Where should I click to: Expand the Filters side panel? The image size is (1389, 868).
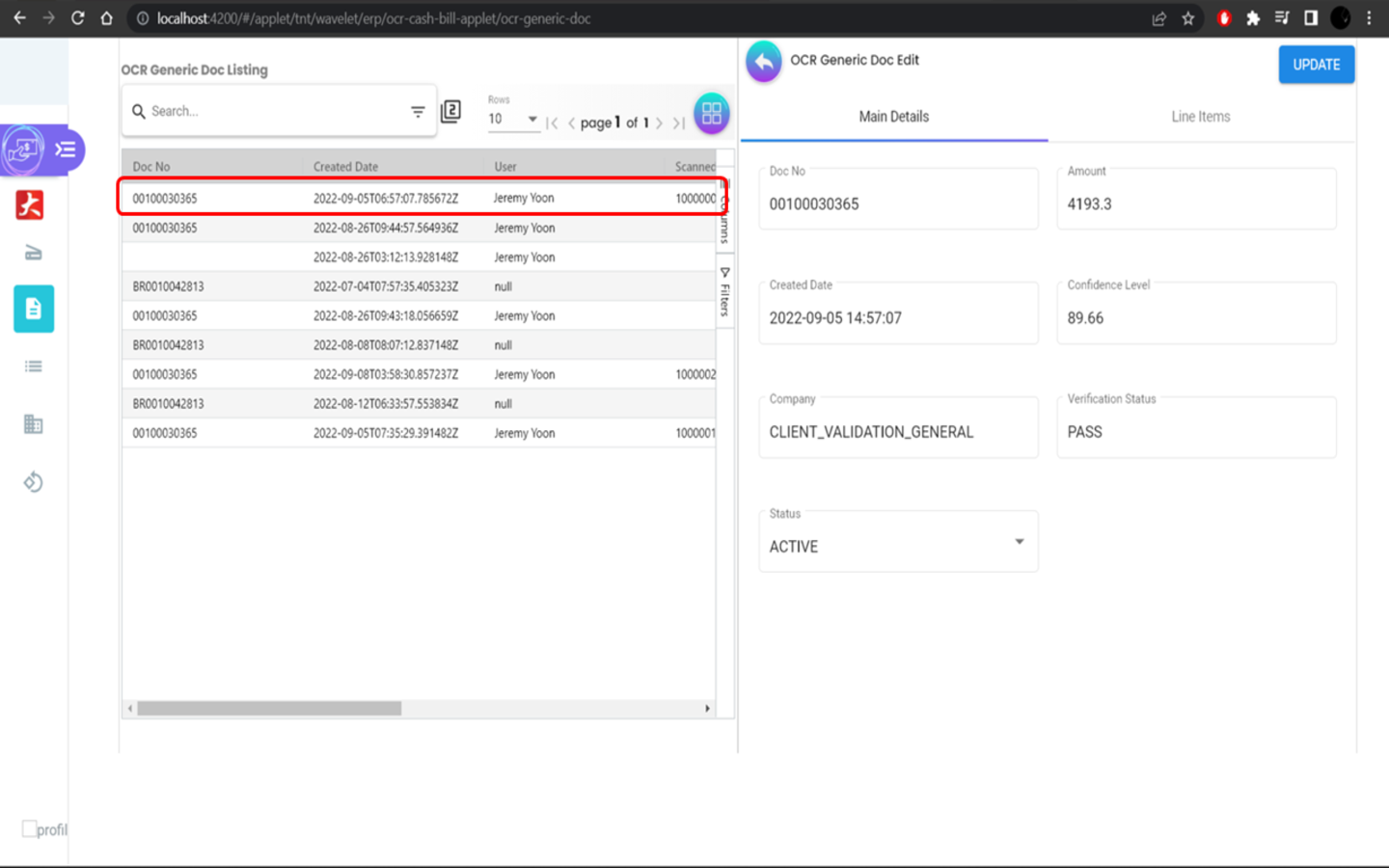pos(724,293)
